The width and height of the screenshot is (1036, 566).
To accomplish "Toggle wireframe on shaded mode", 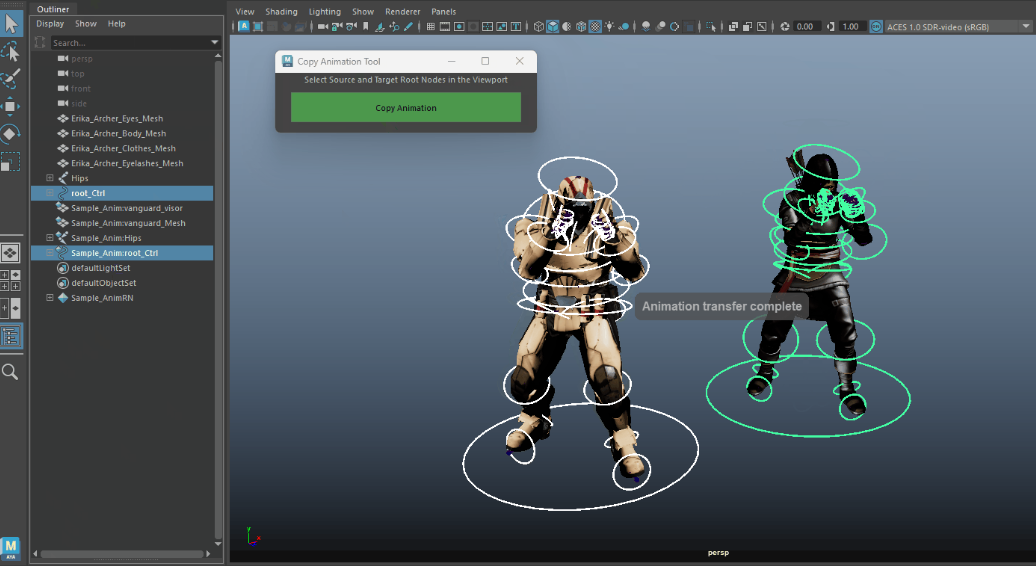I will pos(580,26).
